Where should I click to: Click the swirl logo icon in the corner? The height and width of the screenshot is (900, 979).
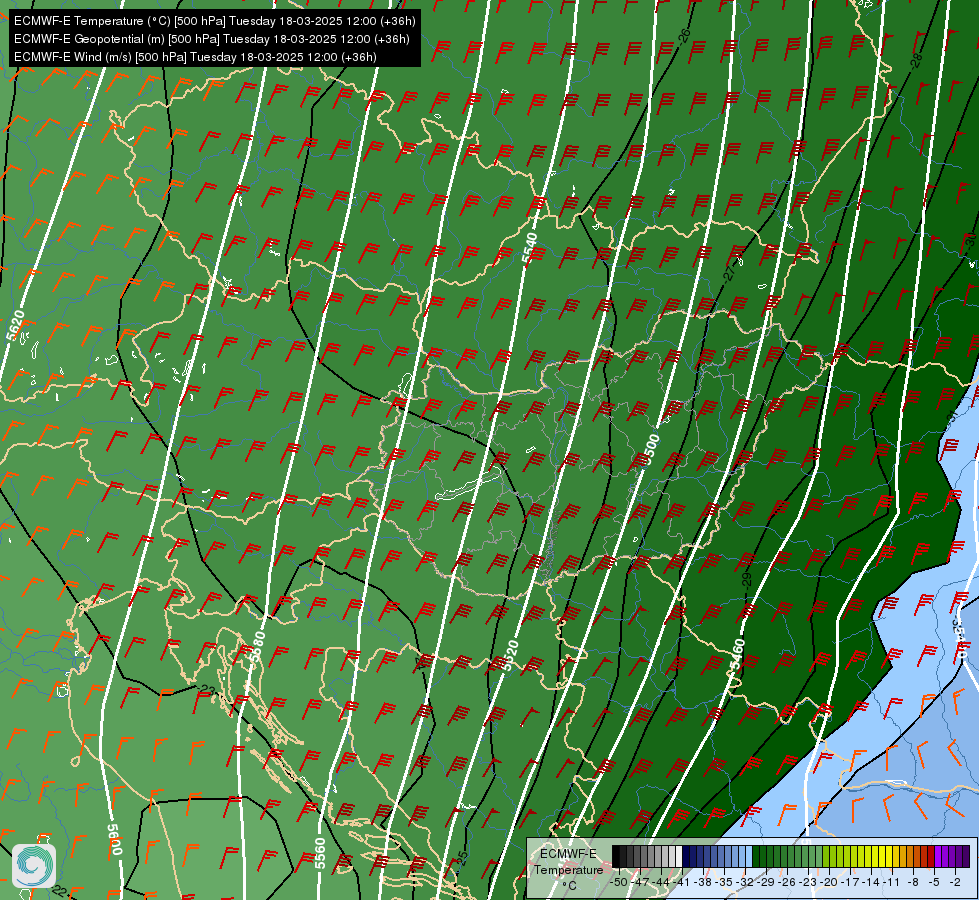coord(34,866)
